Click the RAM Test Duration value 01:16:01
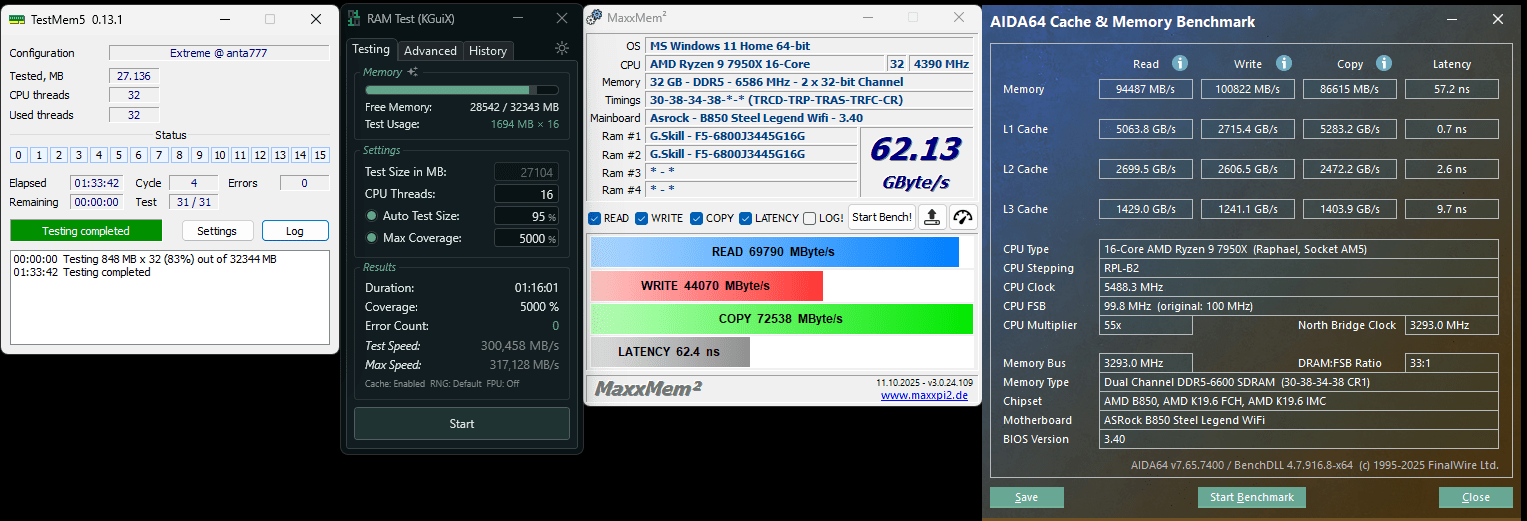 pyautogui.click(x=537, y=288)
